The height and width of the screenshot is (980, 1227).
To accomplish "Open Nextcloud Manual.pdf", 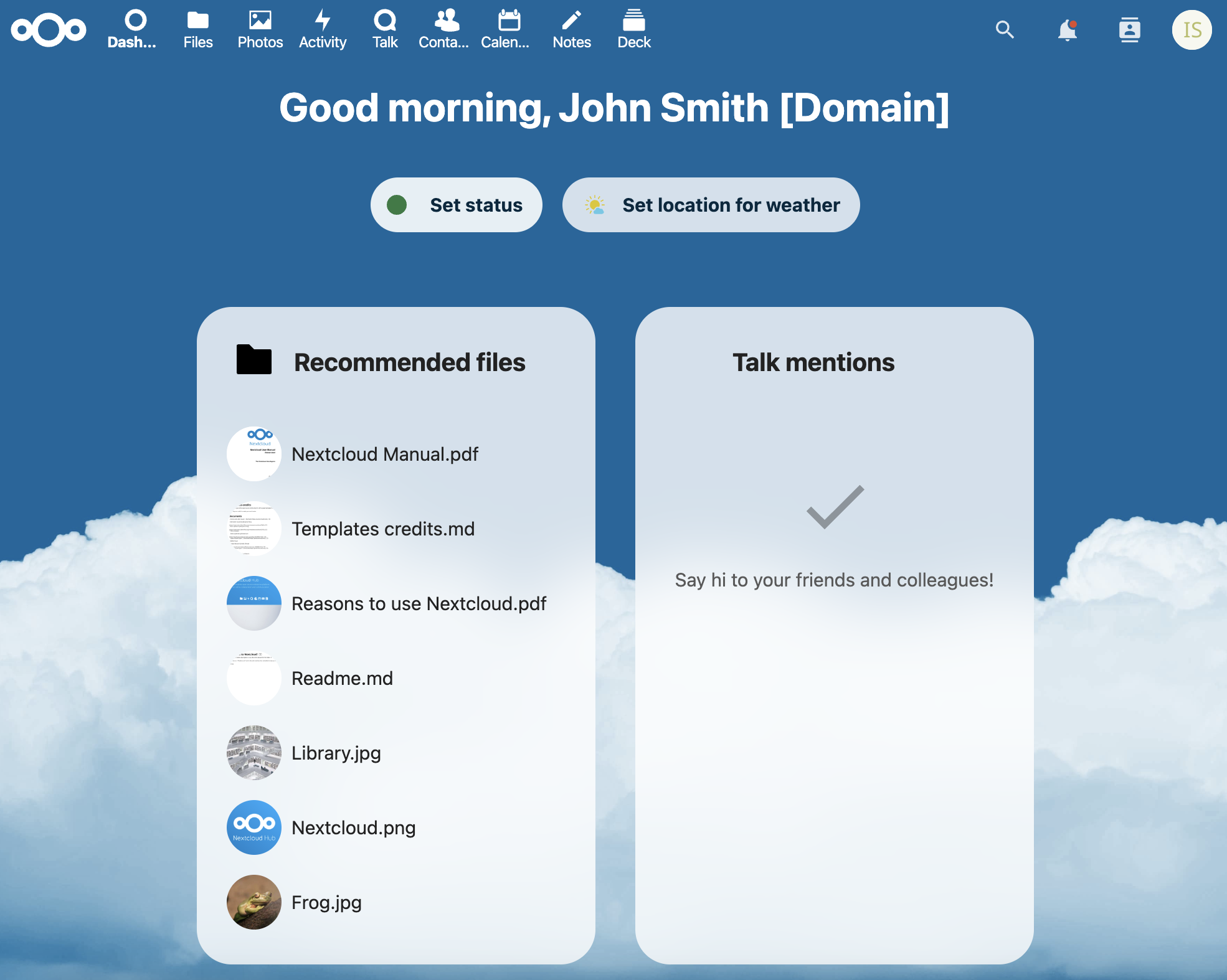I will coord(384,454).
